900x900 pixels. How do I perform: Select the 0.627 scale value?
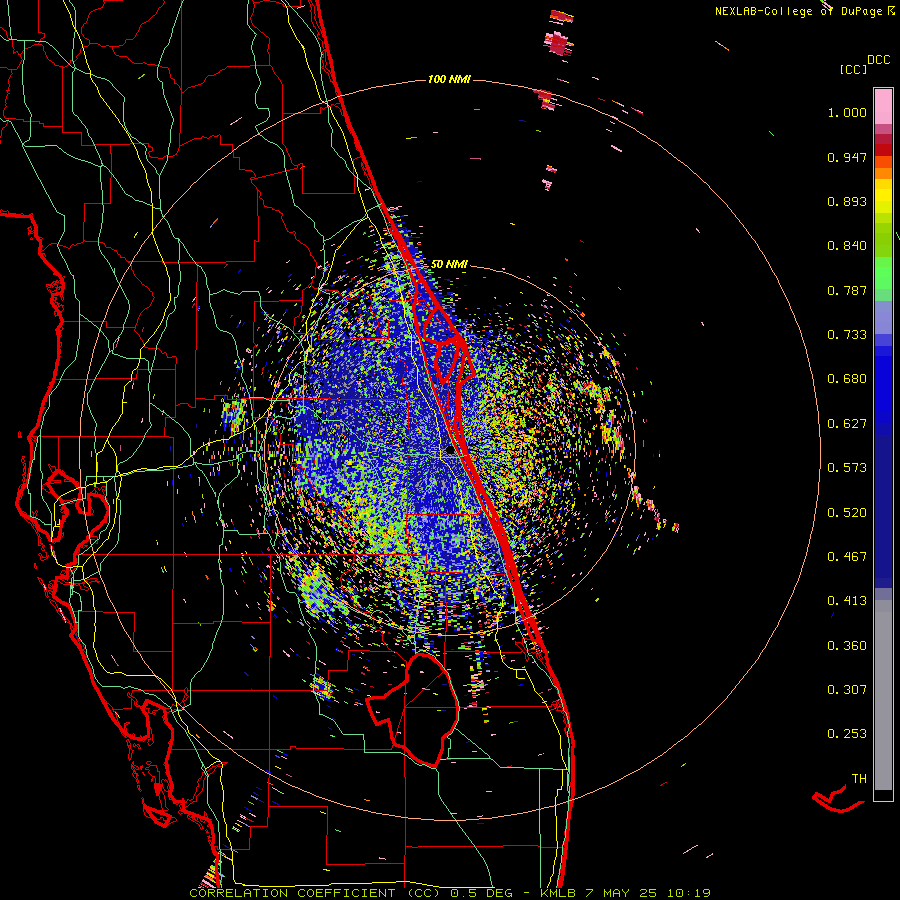pyautogui.click(x=847, y=424)
